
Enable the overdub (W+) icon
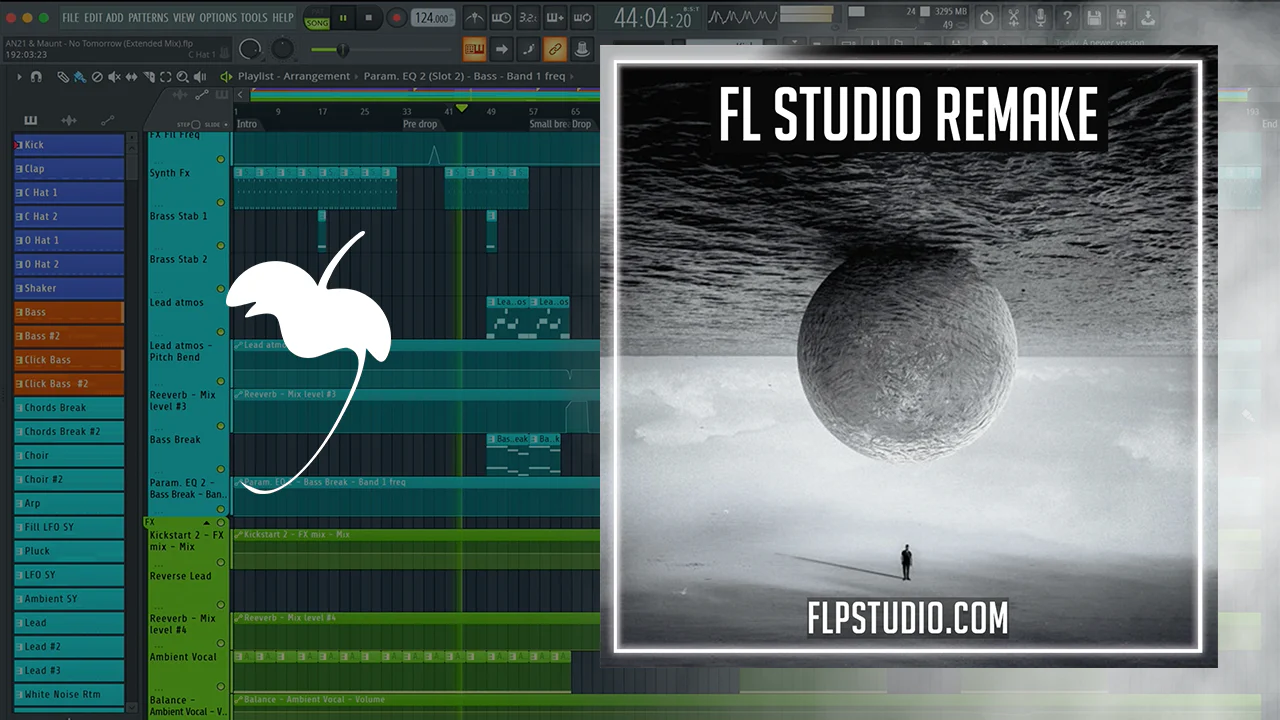pos(555,18)
